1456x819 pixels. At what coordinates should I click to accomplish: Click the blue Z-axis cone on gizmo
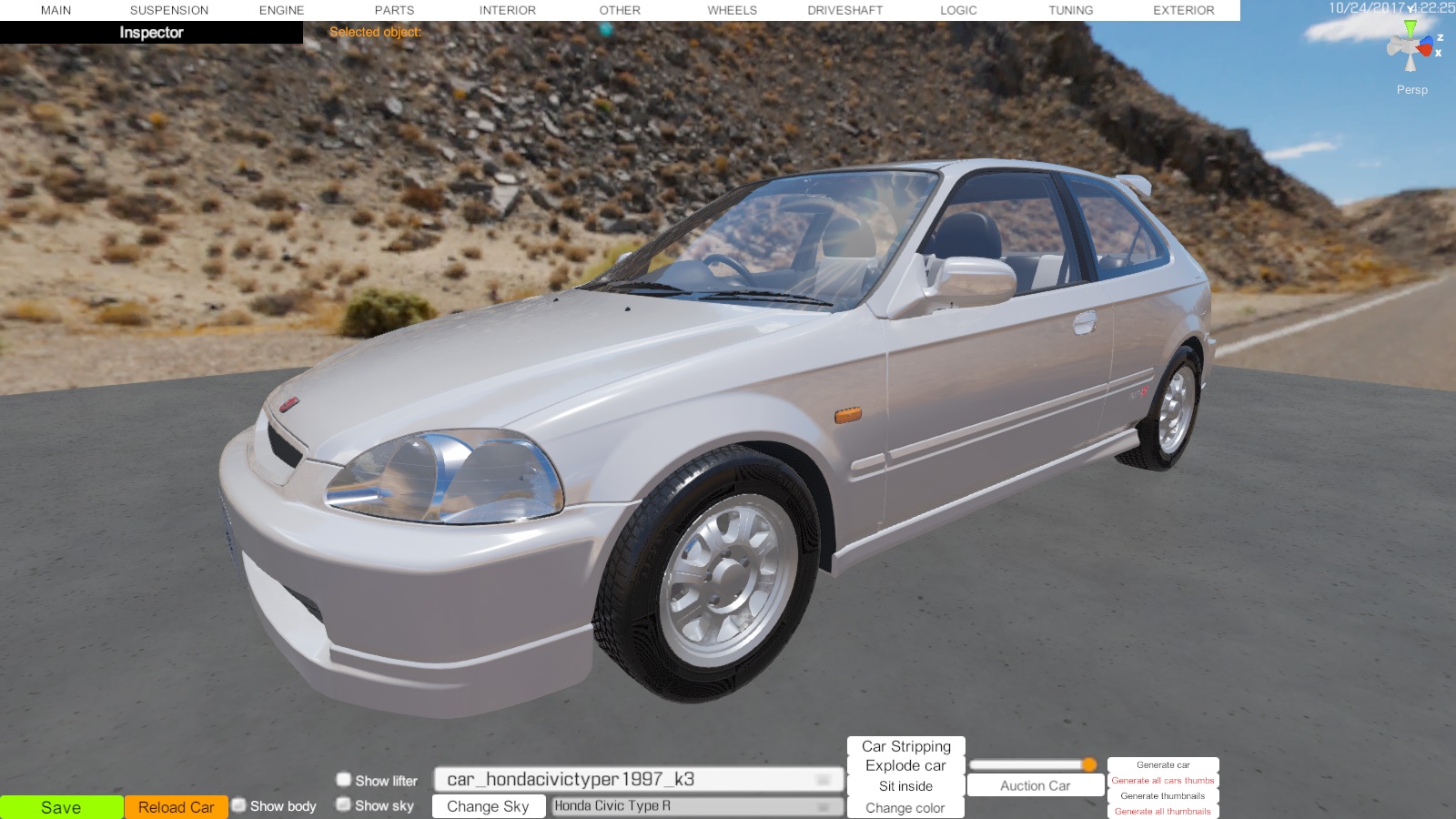[1427, 40]
